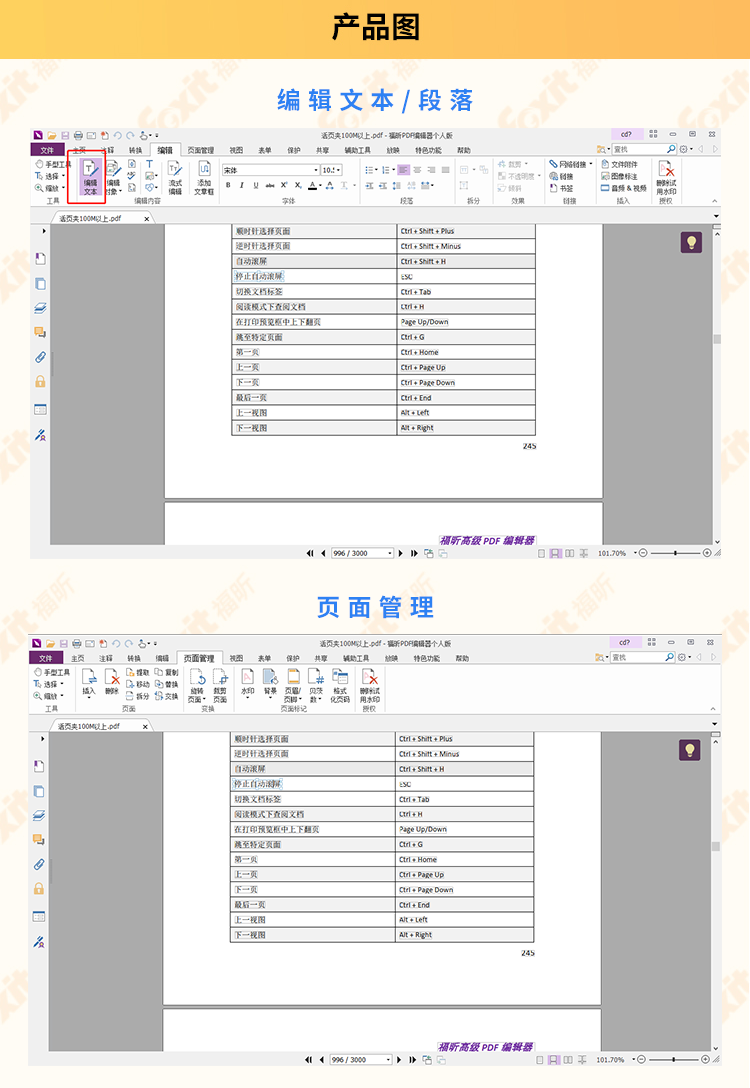Screen dimensions: 750x1088
Task: Click Header/Footer (页眉/页脚) in lower window
Action: [x=293, y=686]
